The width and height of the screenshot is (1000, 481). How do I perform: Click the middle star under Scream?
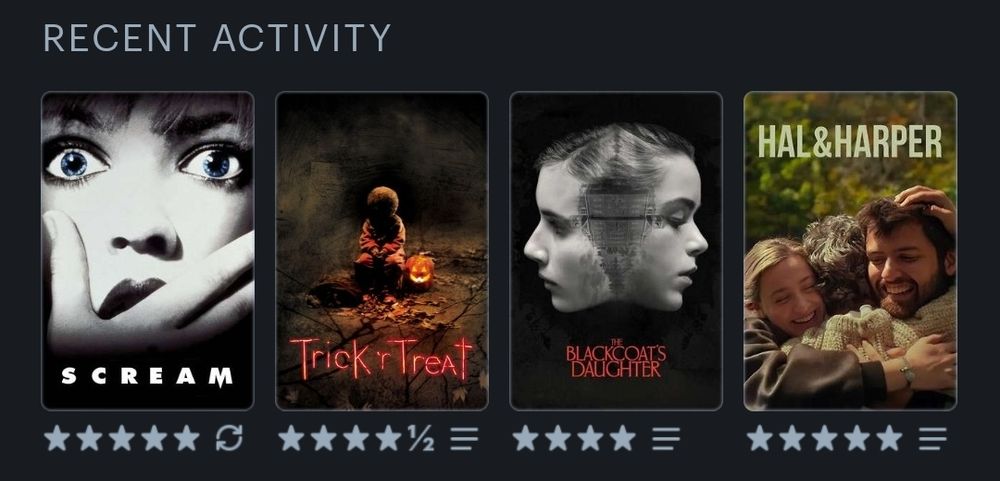pos(122,438)
